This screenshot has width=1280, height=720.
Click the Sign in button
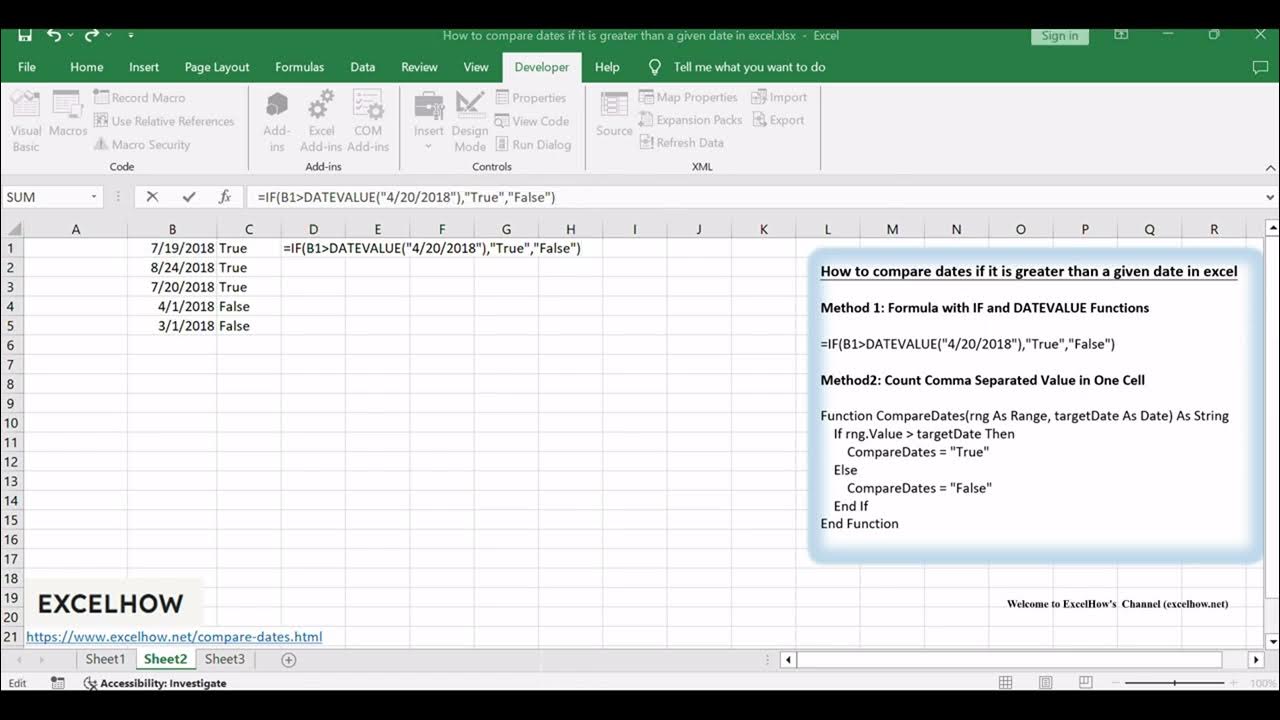click(x=1060, y=35)
